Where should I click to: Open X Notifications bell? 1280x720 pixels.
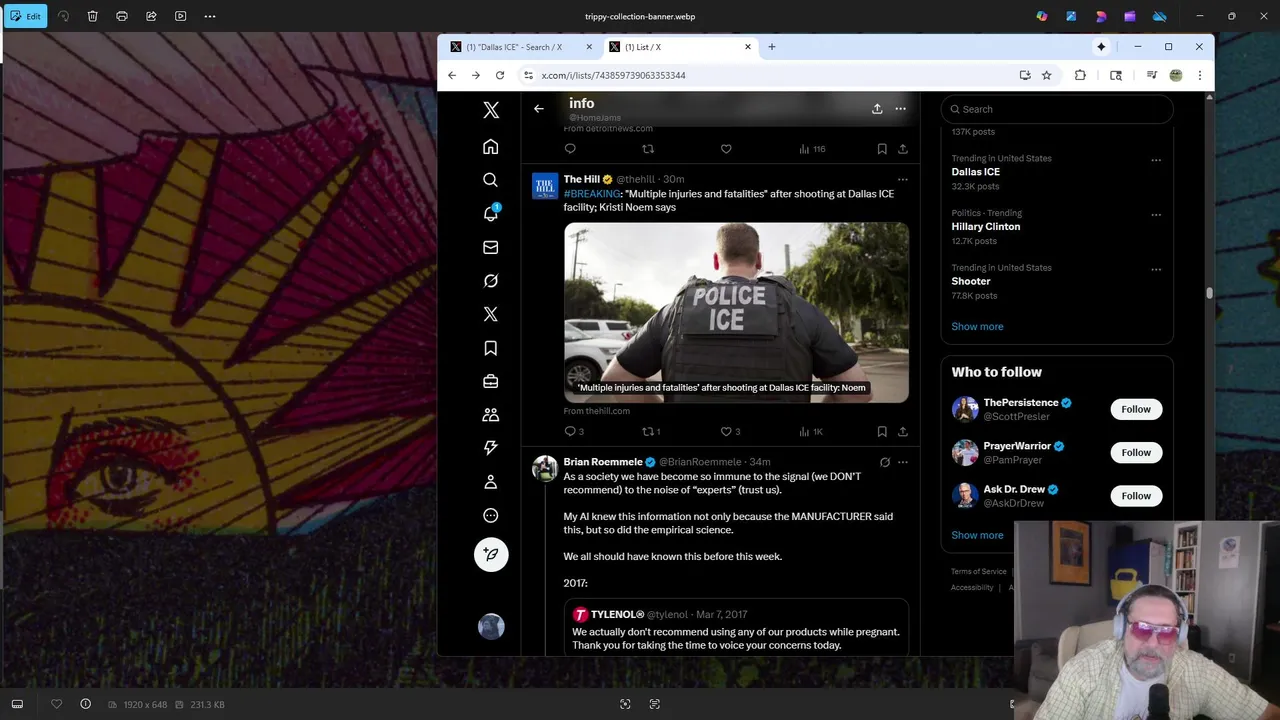(490, 213)
